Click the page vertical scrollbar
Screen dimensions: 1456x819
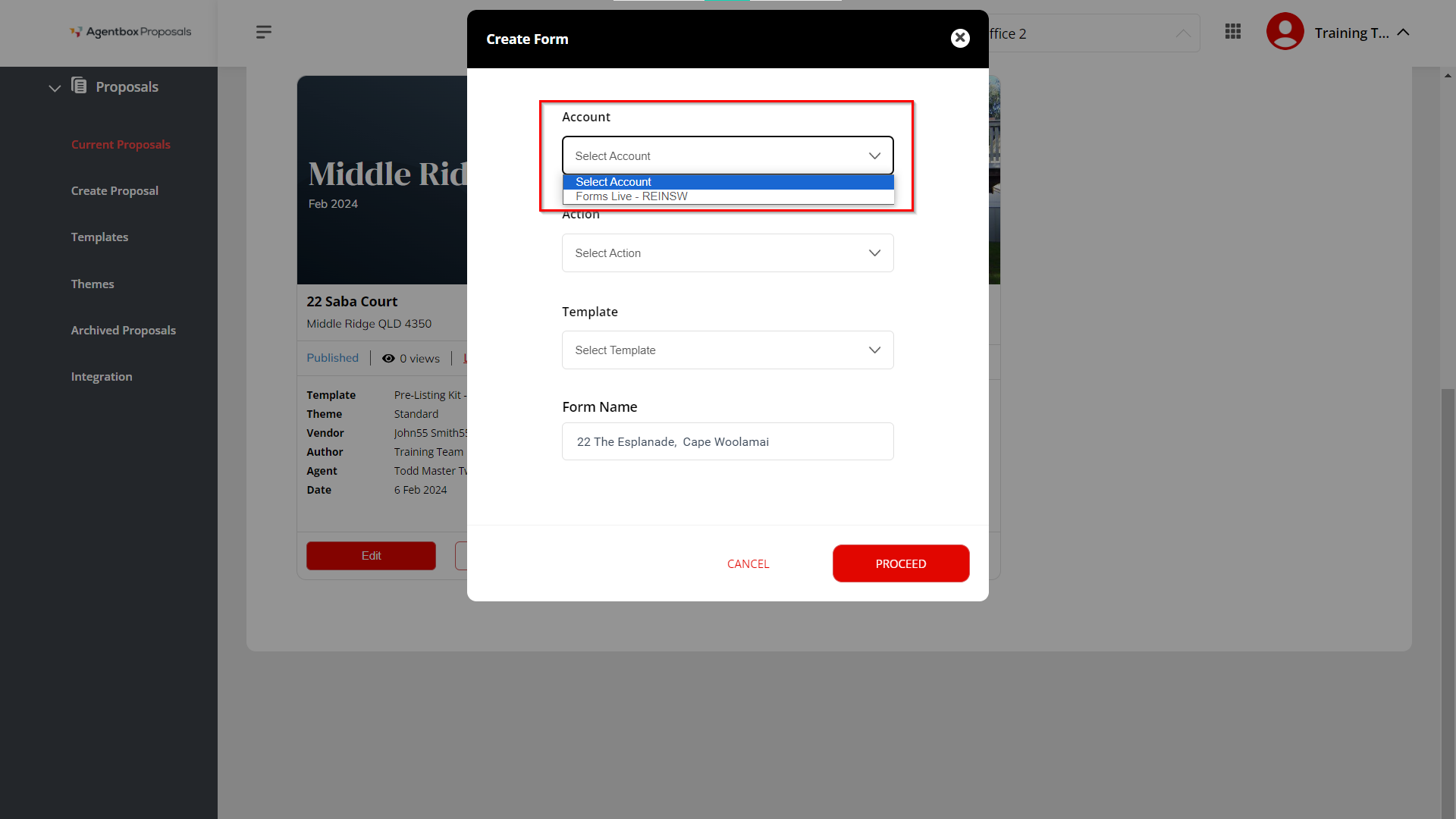pyautogui.click(x=1448, y=603)
